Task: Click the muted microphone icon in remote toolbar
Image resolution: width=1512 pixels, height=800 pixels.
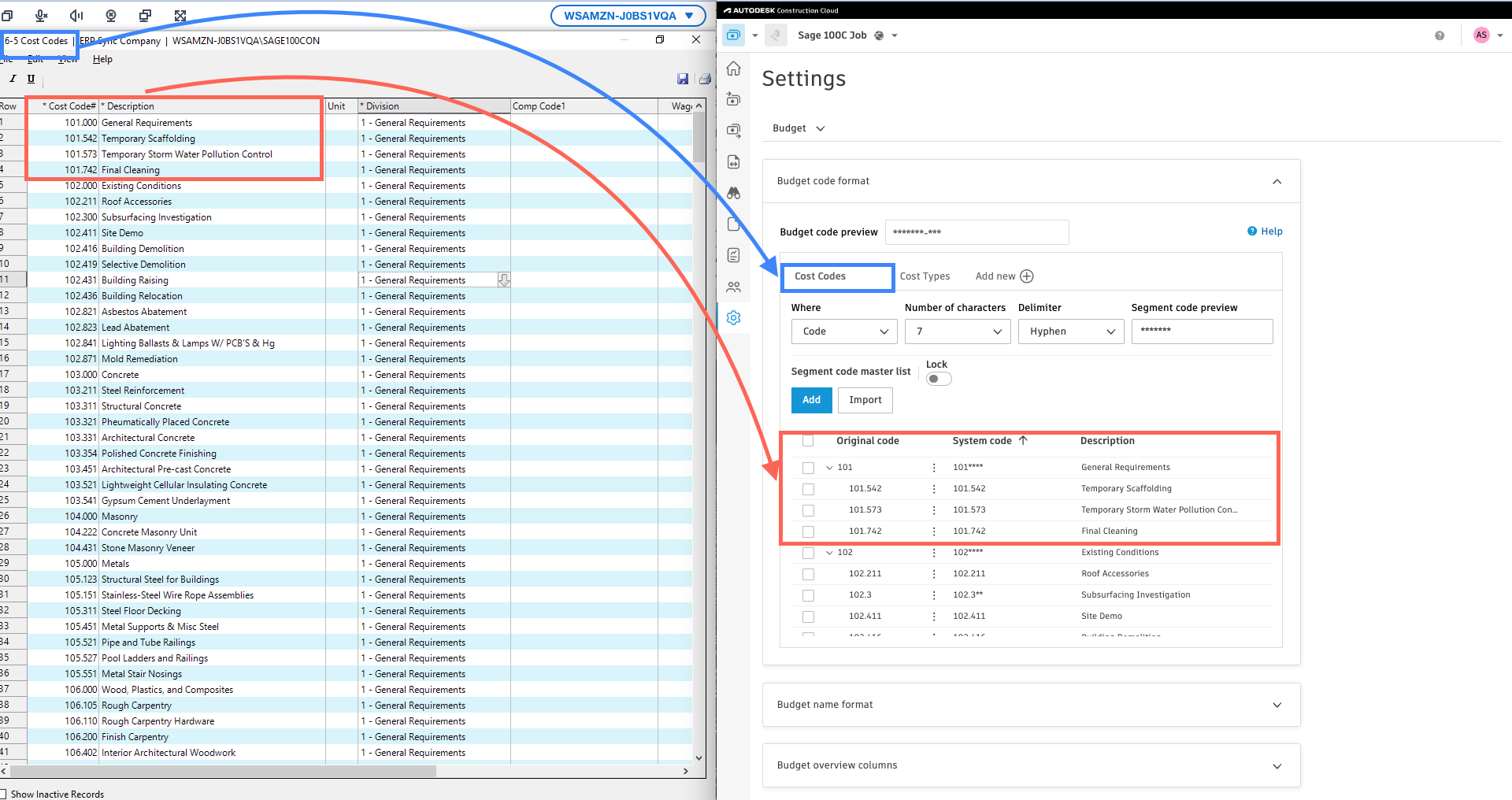Action: [x=42, y=15]
